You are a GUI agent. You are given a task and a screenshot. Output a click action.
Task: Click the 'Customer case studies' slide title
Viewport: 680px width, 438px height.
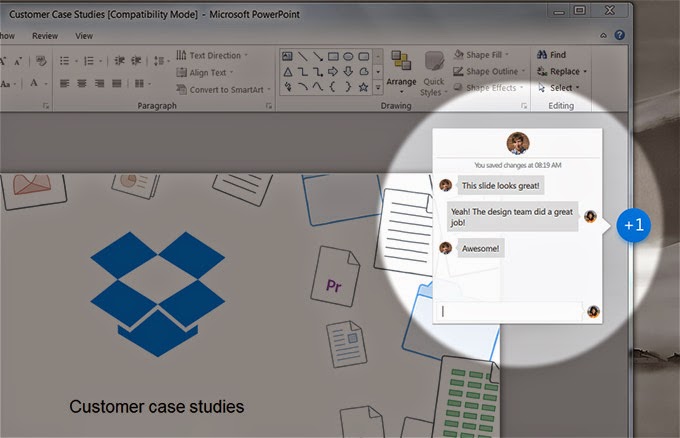tap(157, 406)
